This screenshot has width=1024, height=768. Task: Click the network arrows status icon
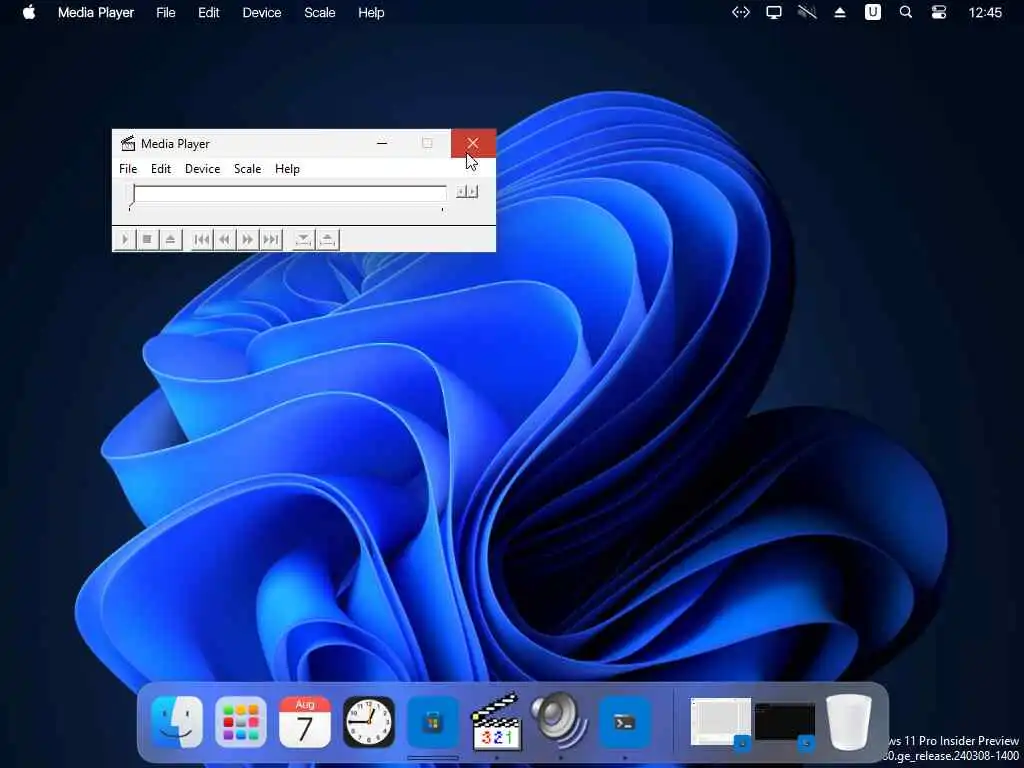pyautogui.click(x=741, y=12)
